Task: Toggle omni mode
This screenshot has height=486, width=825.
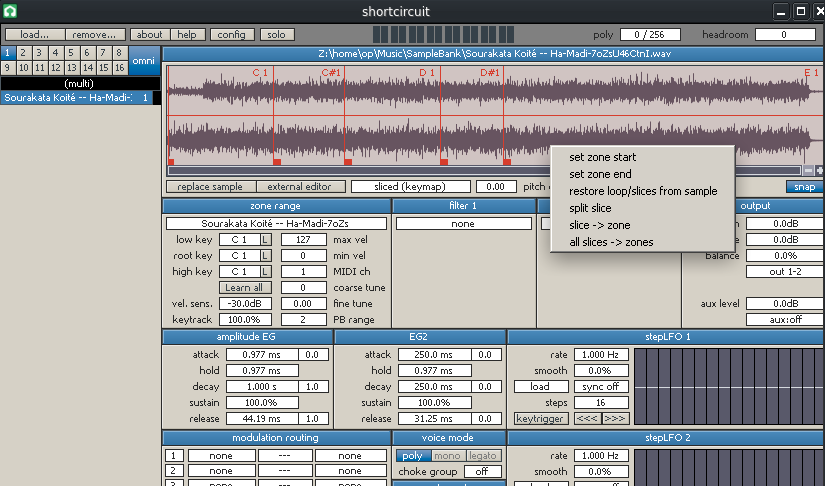Action: (x=144, y=60)
